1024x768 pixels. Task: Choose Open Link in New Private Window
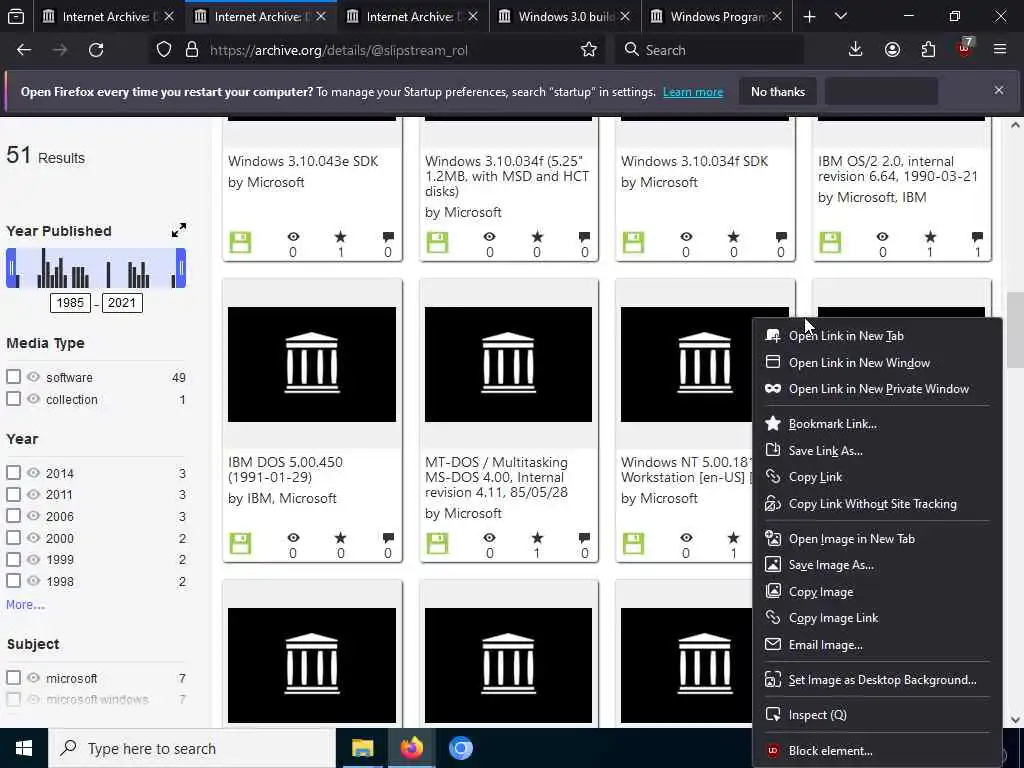pyautogui.click(x=877, y=389)
